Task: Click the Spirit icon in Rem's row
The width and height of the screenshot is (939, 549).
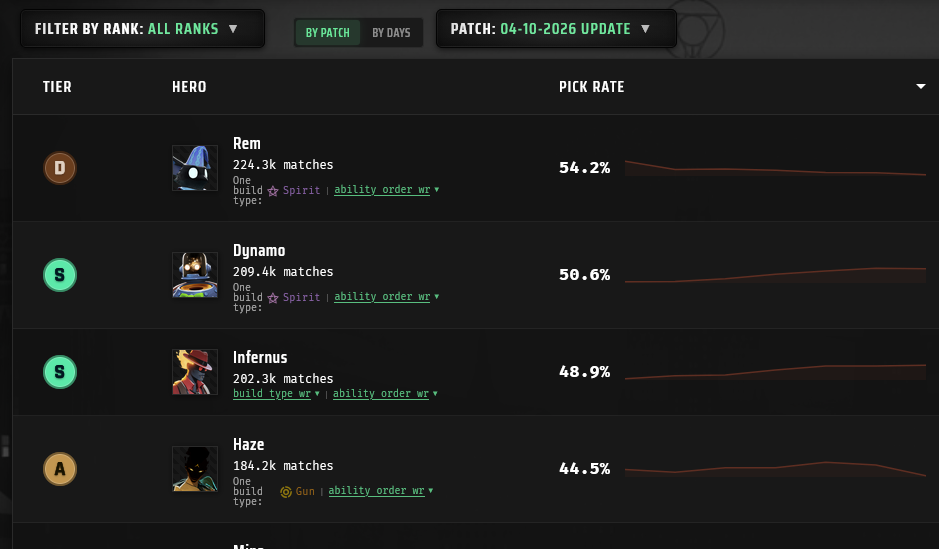Action: [273, 191]
